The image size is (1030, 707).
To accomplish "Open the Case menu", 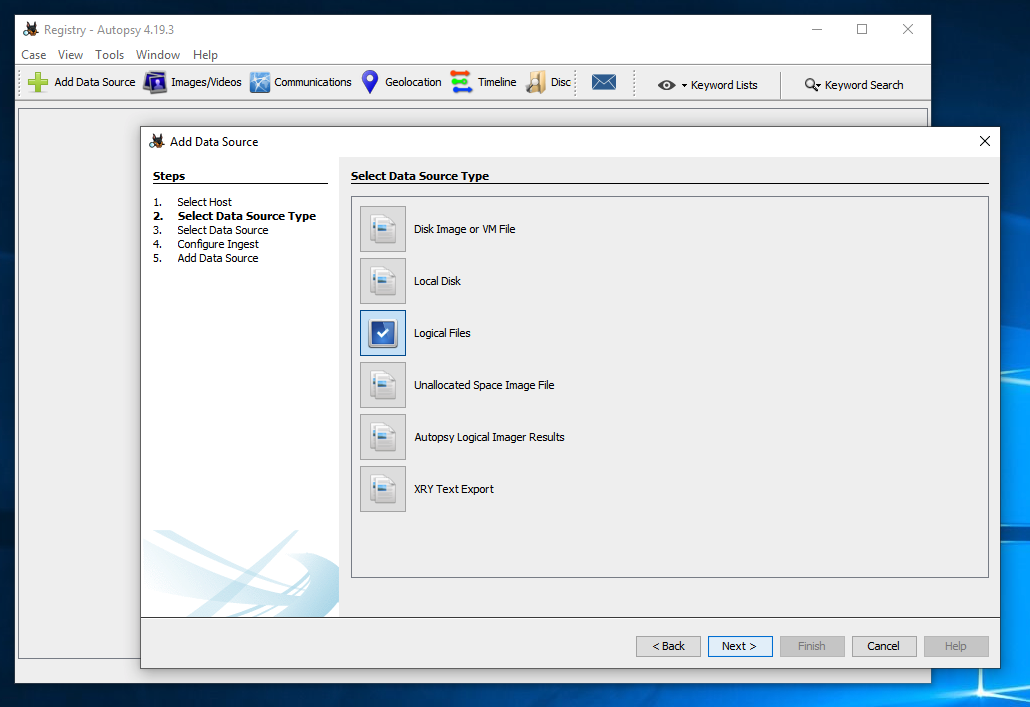I will 34,55.
